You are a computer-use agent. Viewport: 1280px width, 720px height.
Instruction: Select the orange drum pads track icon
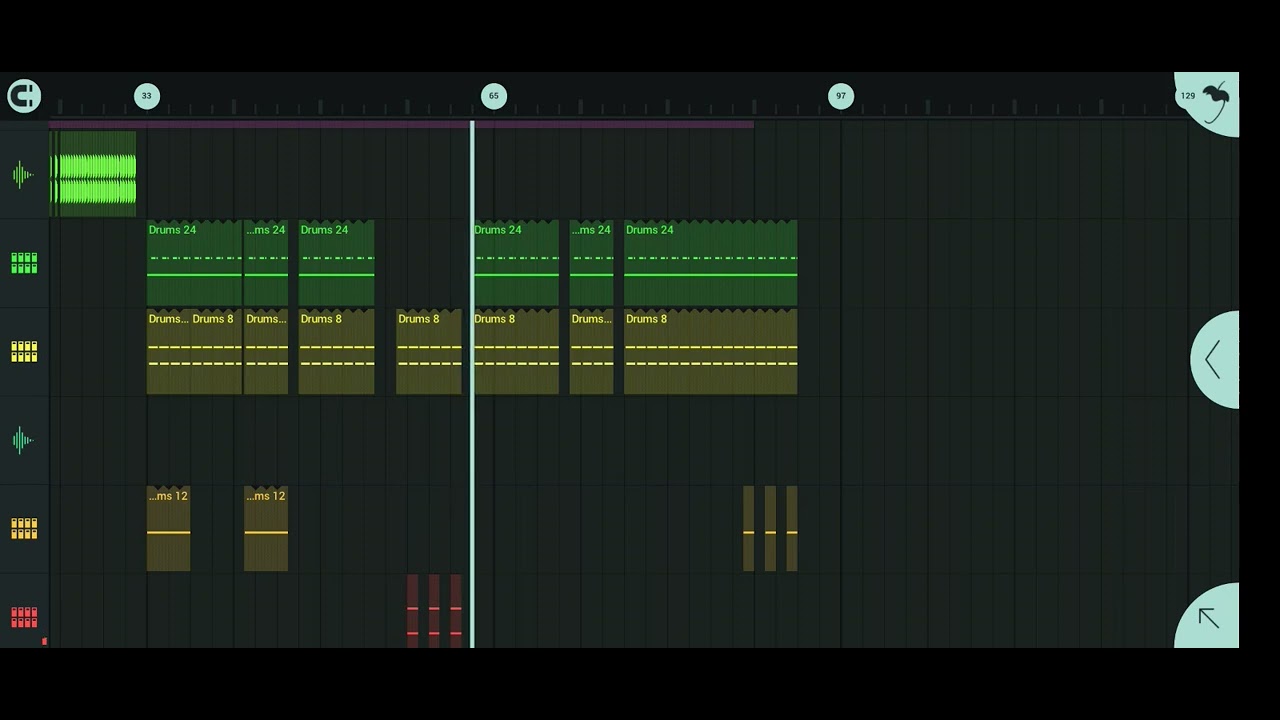[24, 529]
